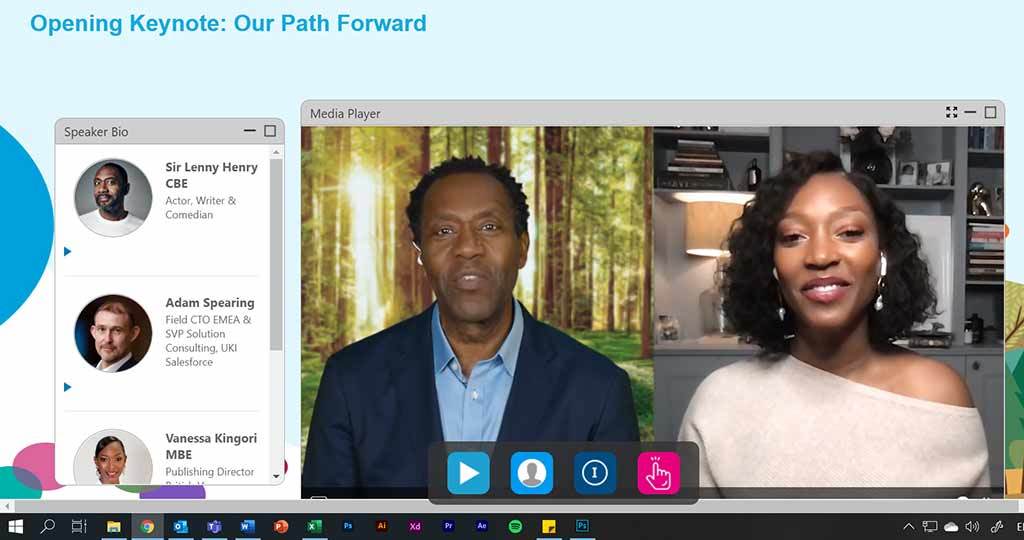Open Spotify from the taskbar
Viewport: 1024px width, 540px height.
tap(515, 526)
